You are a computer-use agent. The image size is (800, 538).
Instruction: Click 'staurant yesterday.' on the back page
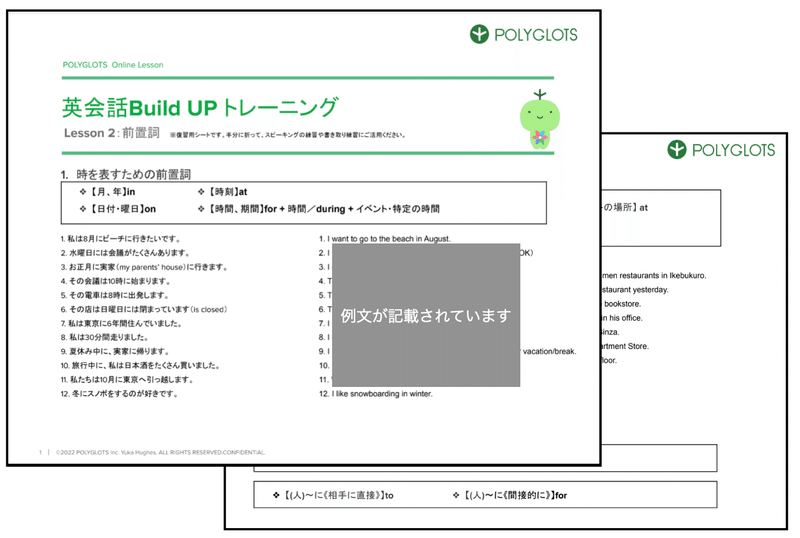tap(635, 289)
